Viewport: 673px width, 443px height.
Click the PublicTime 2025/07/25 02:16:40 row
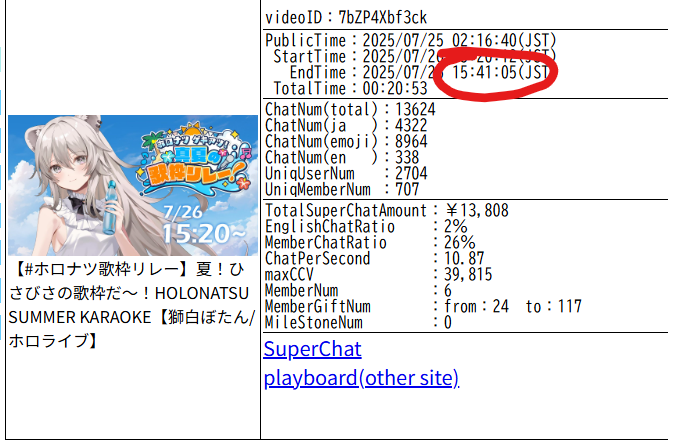[411, 40]
